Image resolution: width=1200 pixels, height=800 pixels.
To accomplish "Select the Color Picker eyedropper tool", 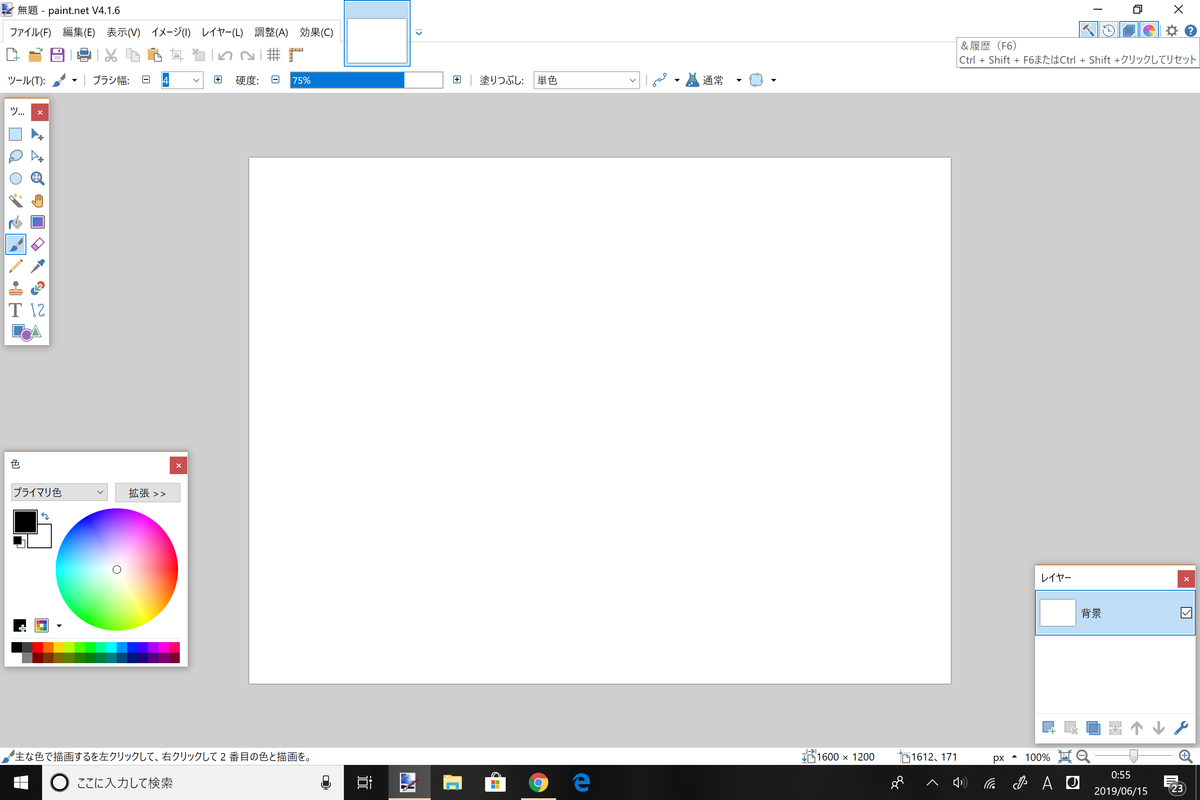I will (x=38, y=266).
